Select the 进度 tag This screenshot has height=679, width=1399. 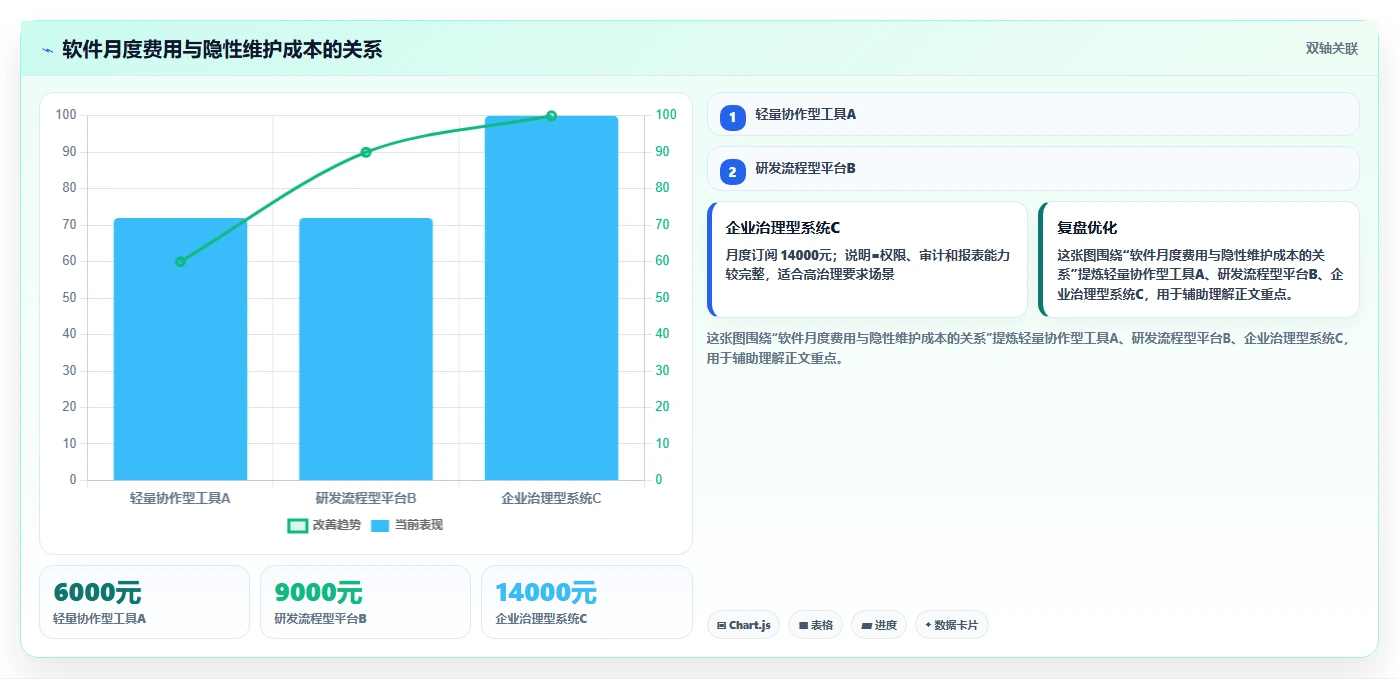click(x=879, y=625)
